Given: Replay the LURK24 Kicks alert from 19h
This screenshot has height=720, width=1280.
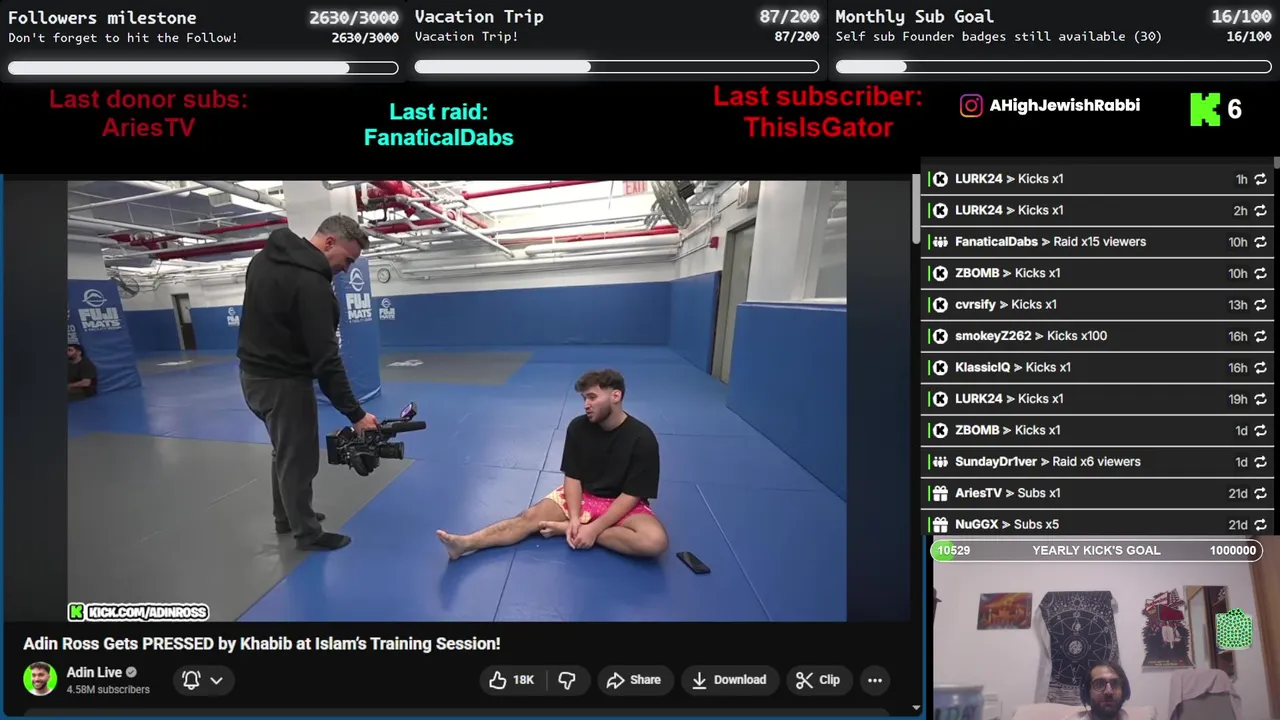Looking at the screenshot, I should [1260, 399].
